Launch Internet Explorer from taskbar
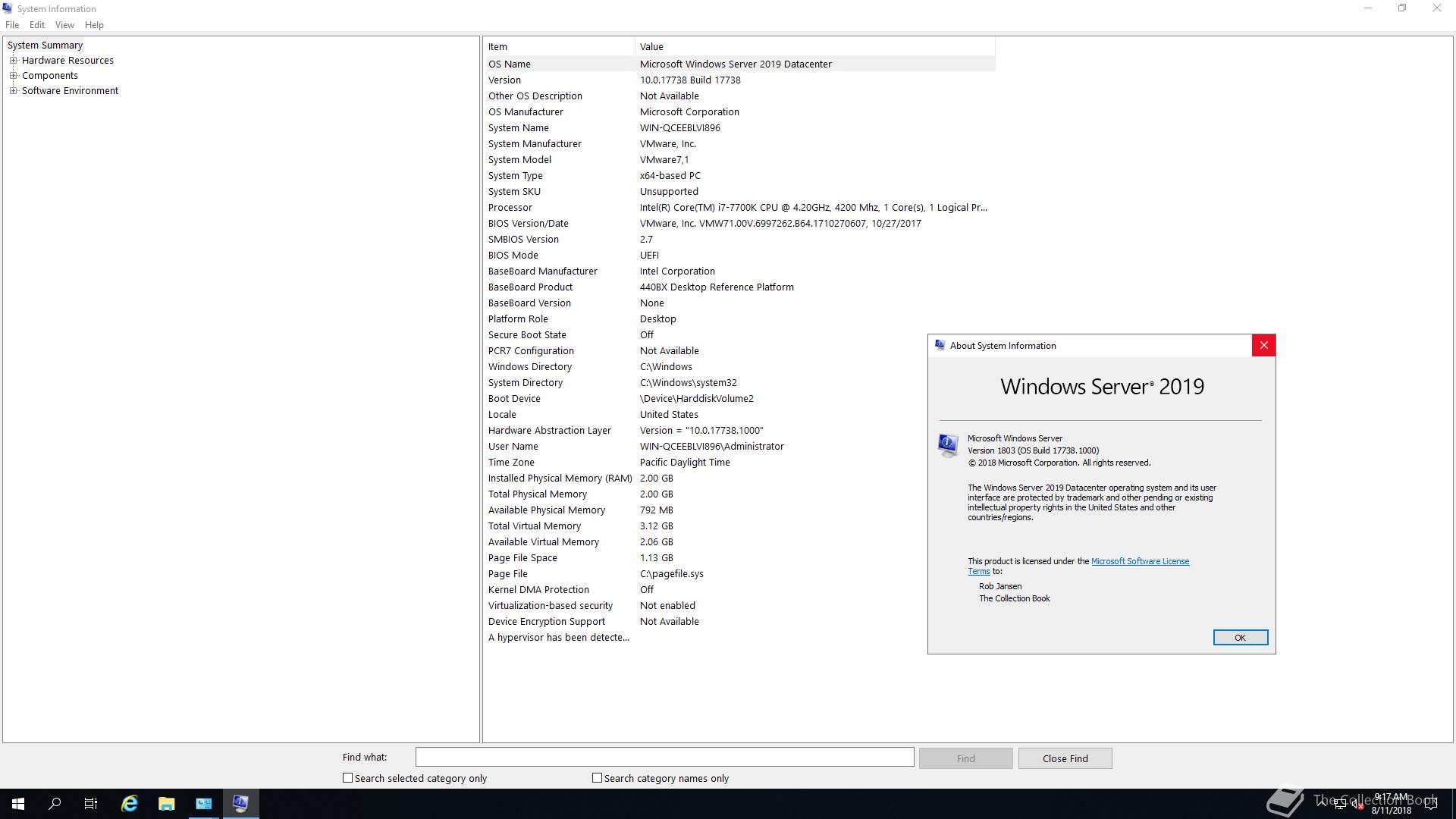The image size is (1456, 819). 130,804
